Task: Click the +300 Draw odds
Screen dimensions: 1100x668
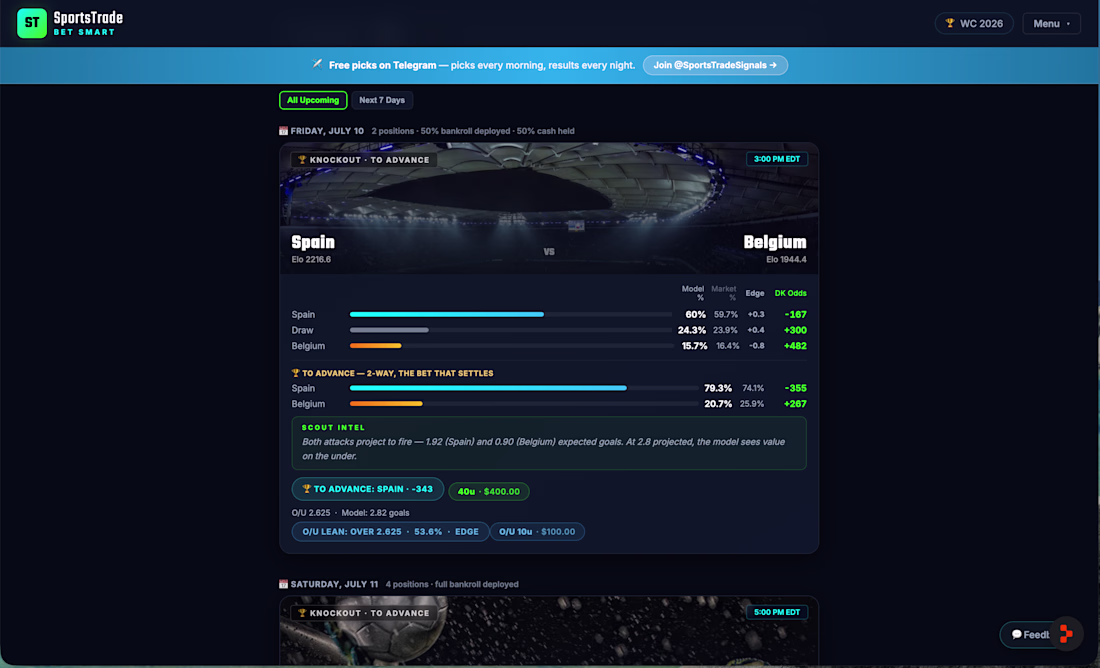Action: coord(795,330)
